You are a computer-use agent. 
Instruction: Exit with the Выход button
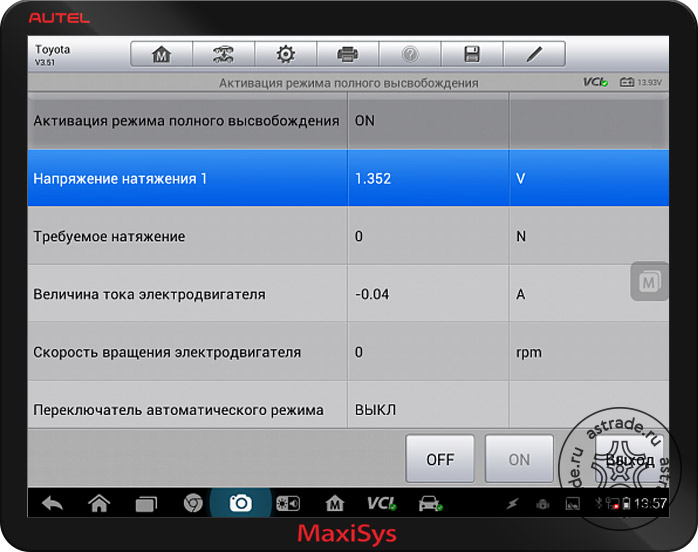point(629,459)
